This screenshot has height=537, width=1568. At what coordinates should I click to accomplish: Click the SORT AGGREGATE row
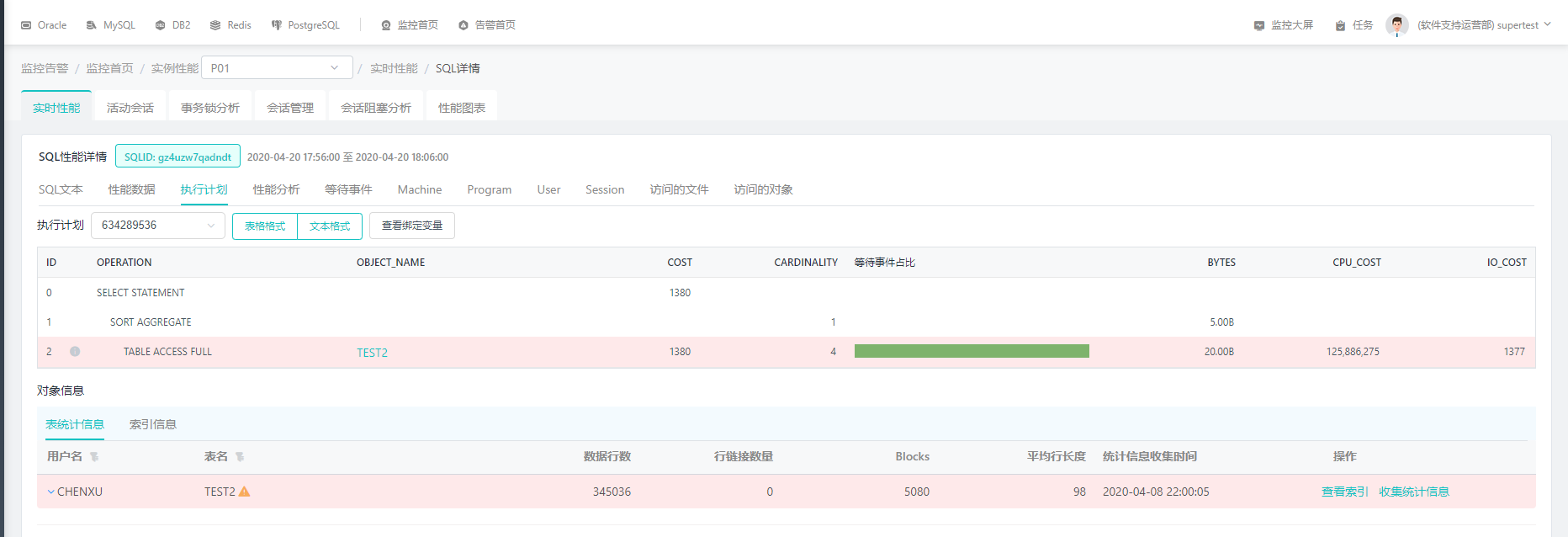click(x=786, y=322)
